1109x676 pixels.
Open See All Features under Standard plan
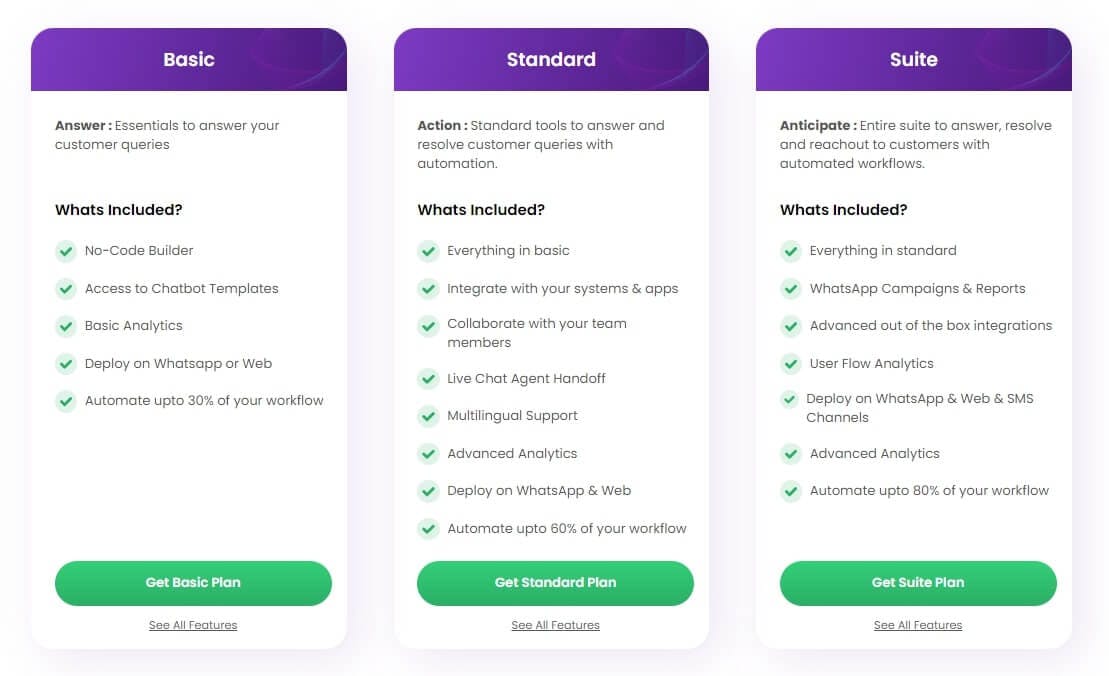[555, 625]
